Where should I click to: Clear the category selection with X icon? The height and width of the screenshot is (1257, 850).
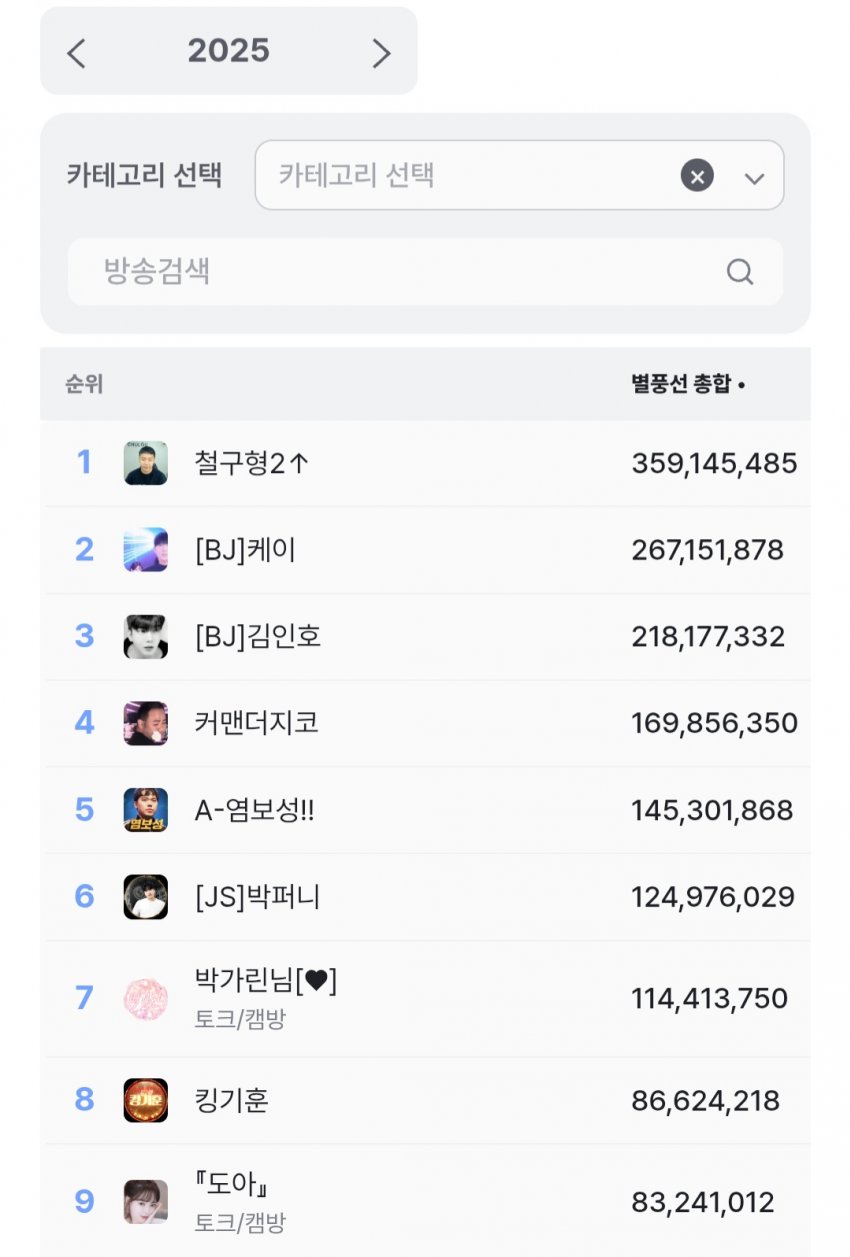click(697, 176)
